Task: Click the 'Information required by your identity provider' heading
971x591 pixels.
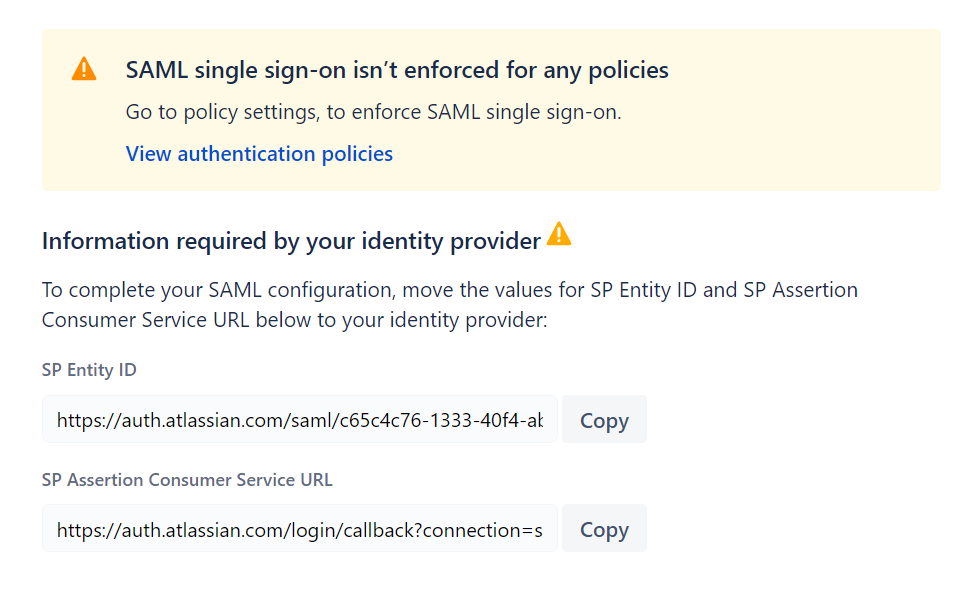Action: tap(291, 241)
